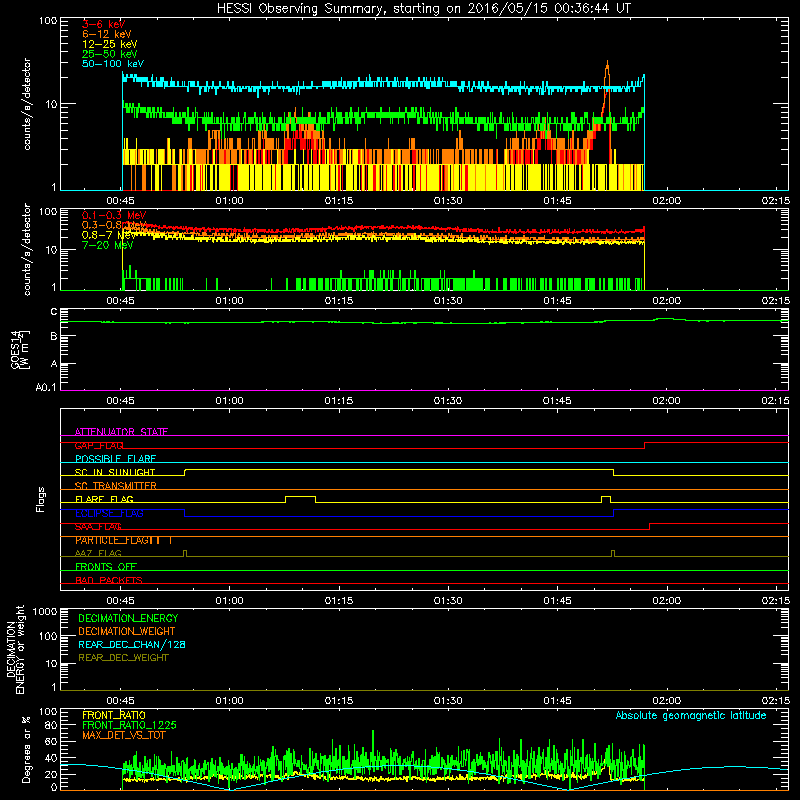Screen dimensions: 800x800
Task: Click the MAX_DET_VS_TOT legend label
Action: coord(123,735)
